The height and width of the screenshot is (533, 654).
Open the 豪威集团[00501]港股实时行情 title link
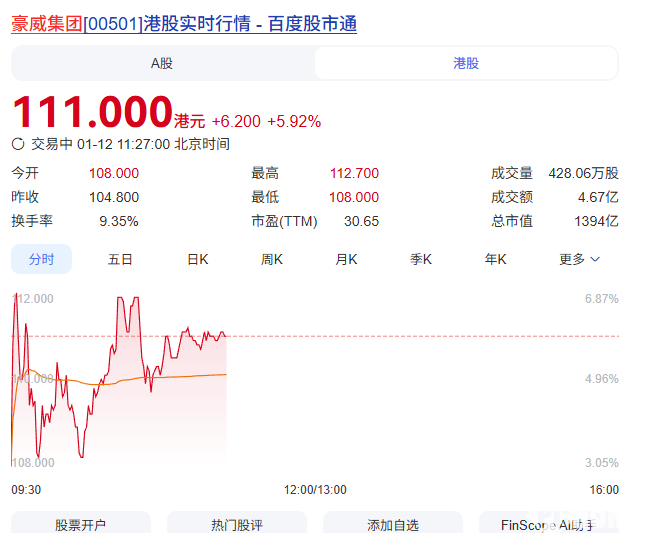coord(184,24)
